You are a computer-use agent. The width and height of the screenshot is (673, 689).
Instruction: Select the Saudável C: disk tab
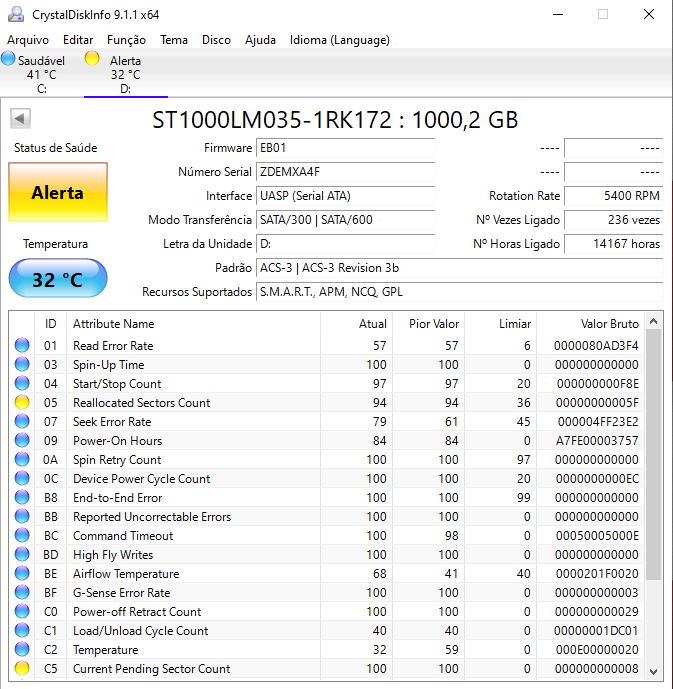pyautogui.click(x=41, y=74)
